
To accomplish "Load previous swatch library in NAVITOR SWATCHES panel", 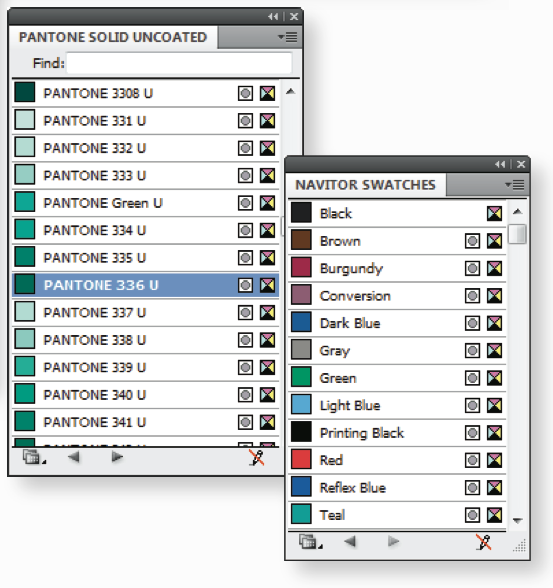I will (350, 542).
